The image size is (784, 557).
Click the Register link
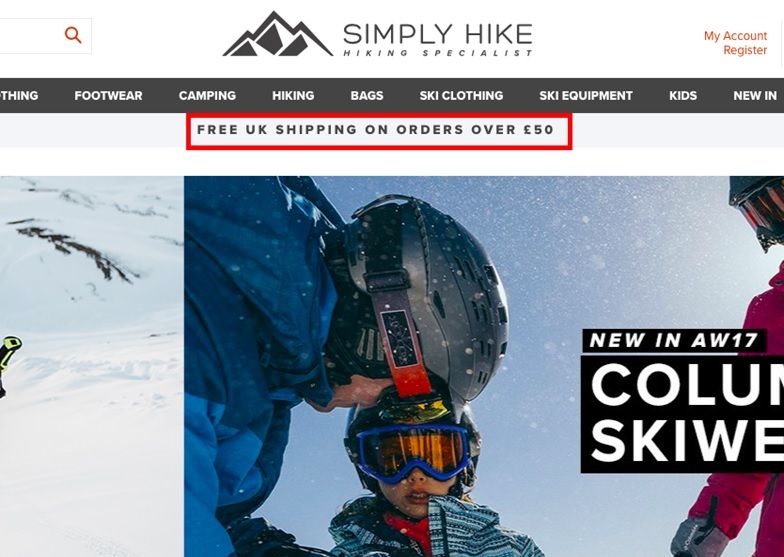click(745, 50)
